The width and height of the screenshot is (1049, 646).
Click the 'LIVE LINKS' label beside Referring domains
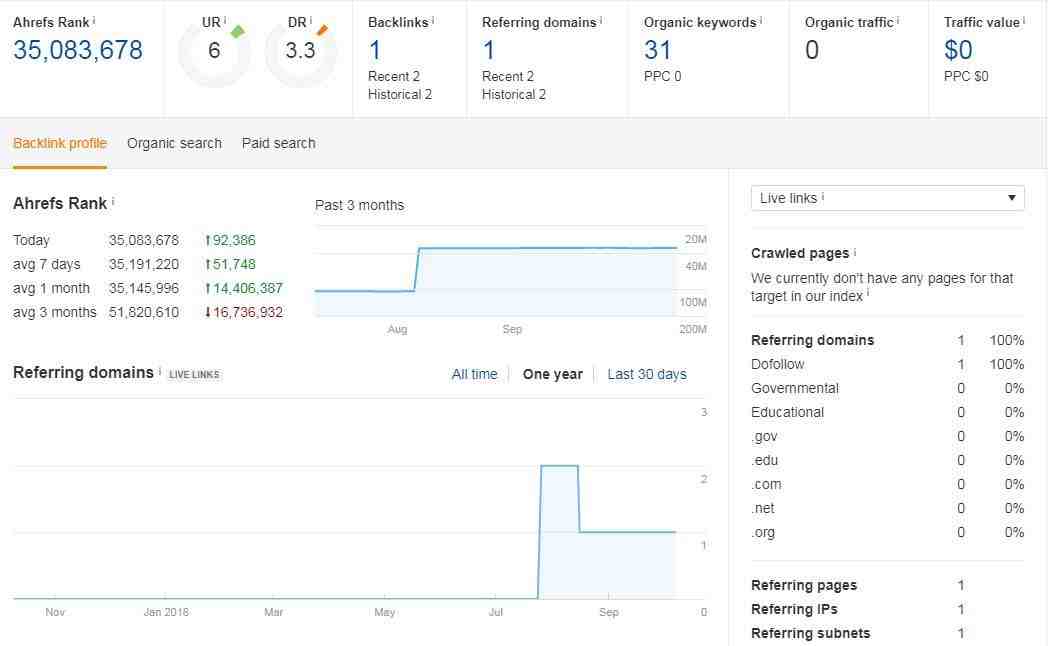pos(194,374)
